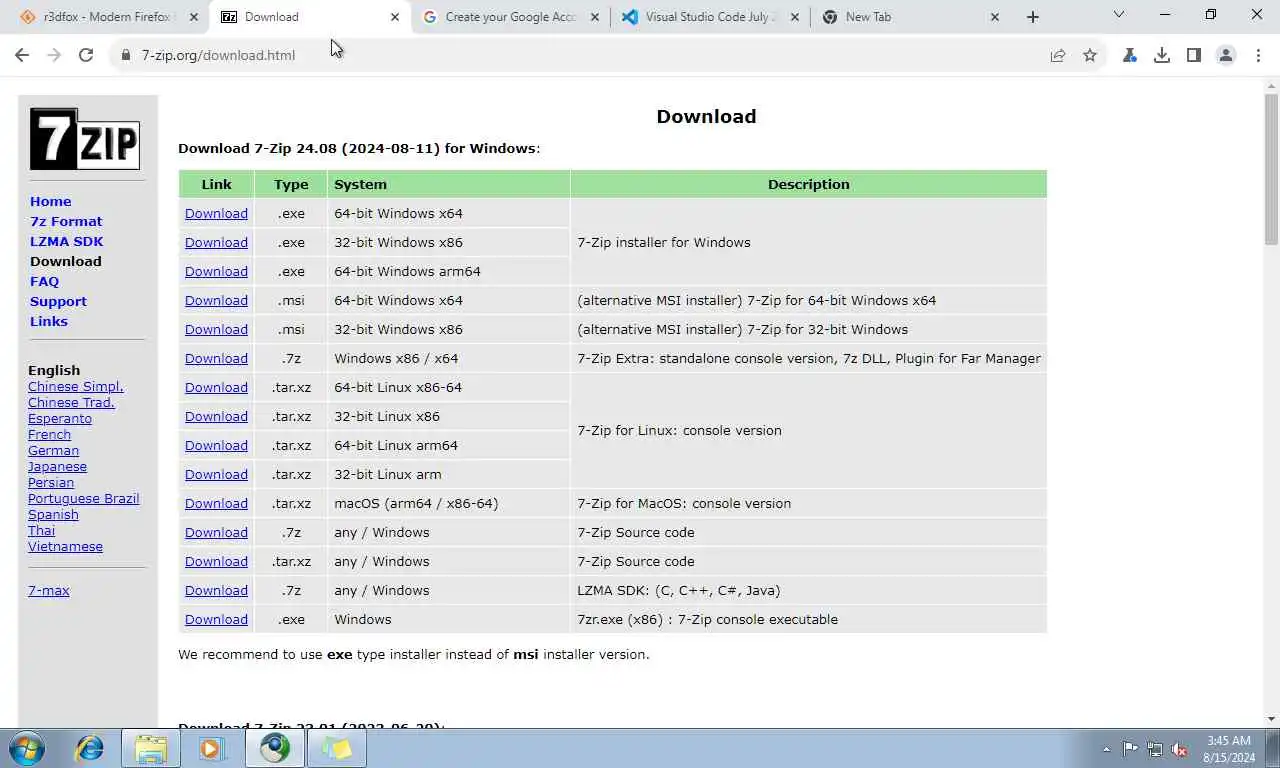Open the sticky notes taskbar icon
The width and height of the screenshot is (1280, 768).
pos(337,748)
